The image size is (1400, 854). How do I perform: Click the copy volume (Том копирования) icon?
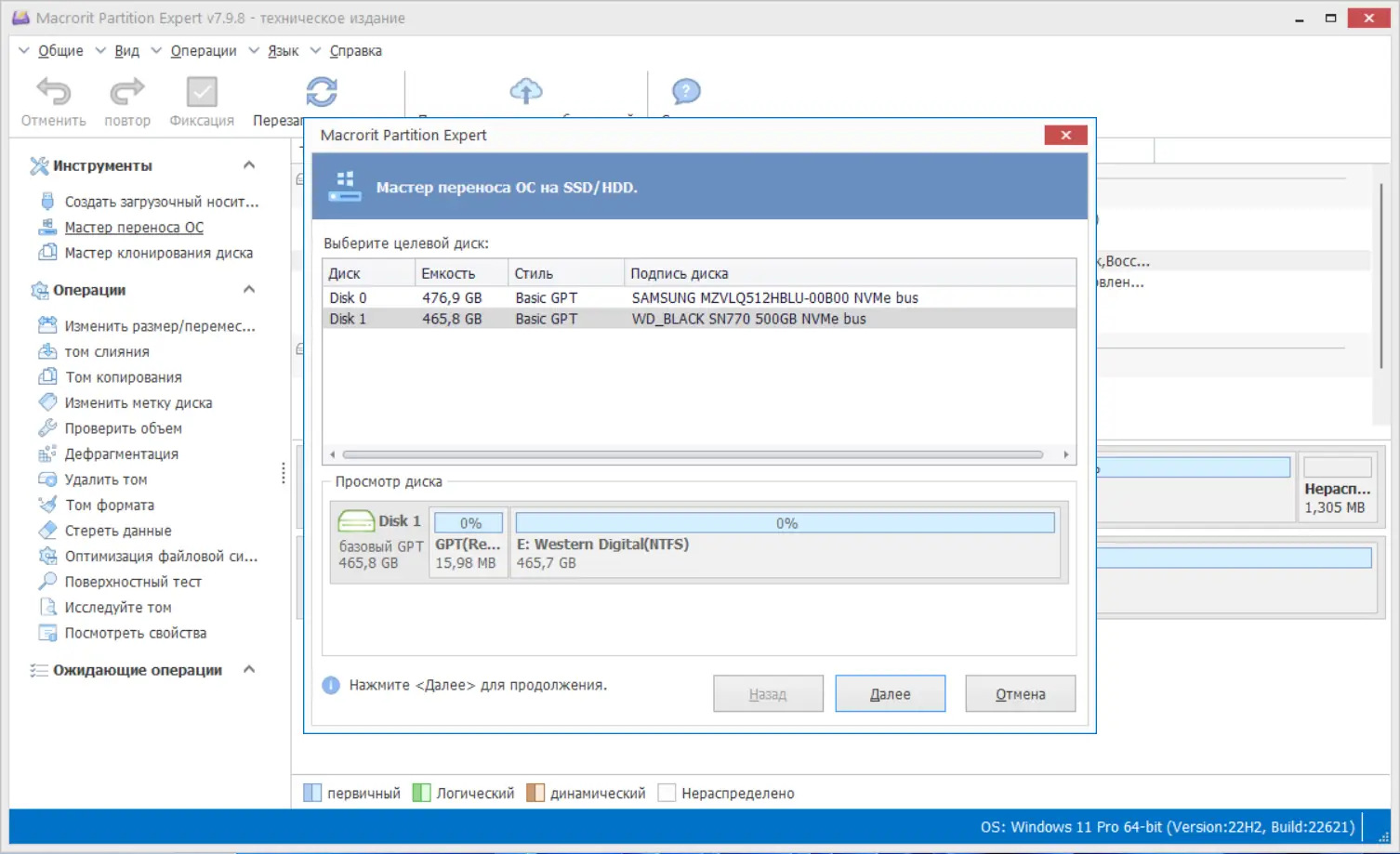coord(47,376)
